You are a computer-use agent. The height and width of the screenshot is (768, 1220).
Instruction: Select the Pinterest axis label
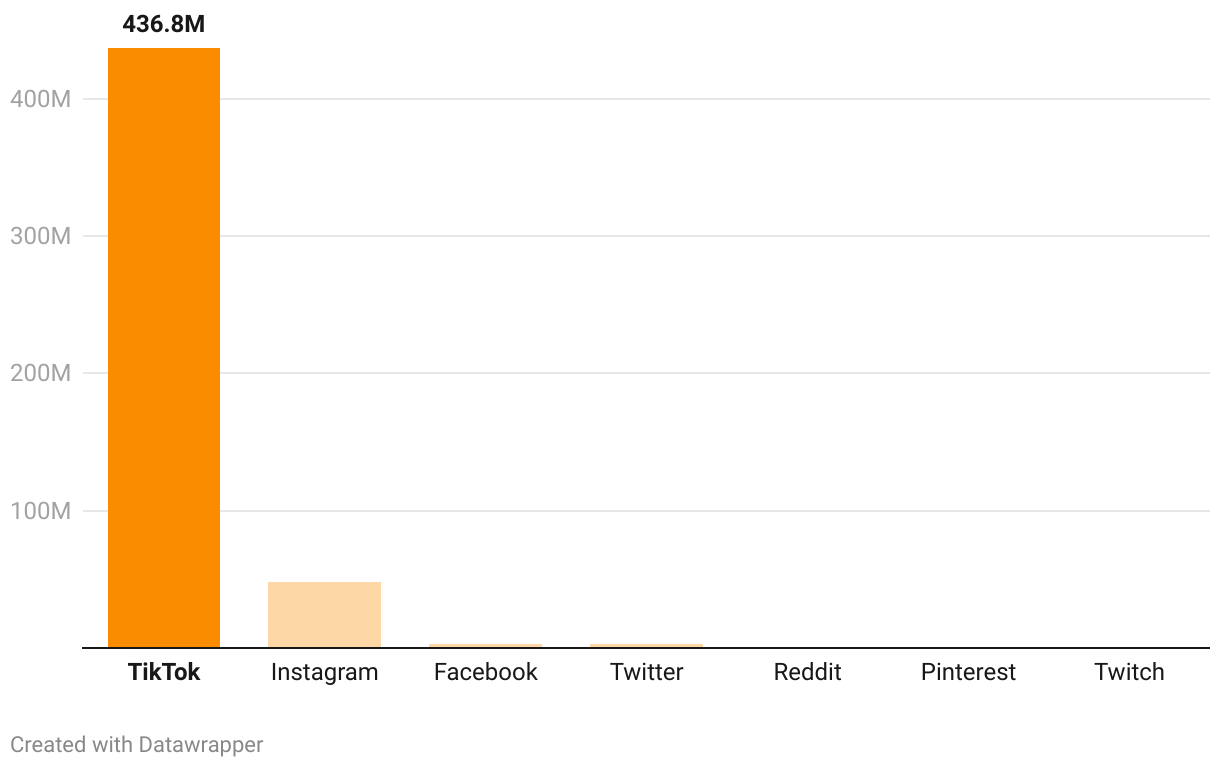pos(968,672)
